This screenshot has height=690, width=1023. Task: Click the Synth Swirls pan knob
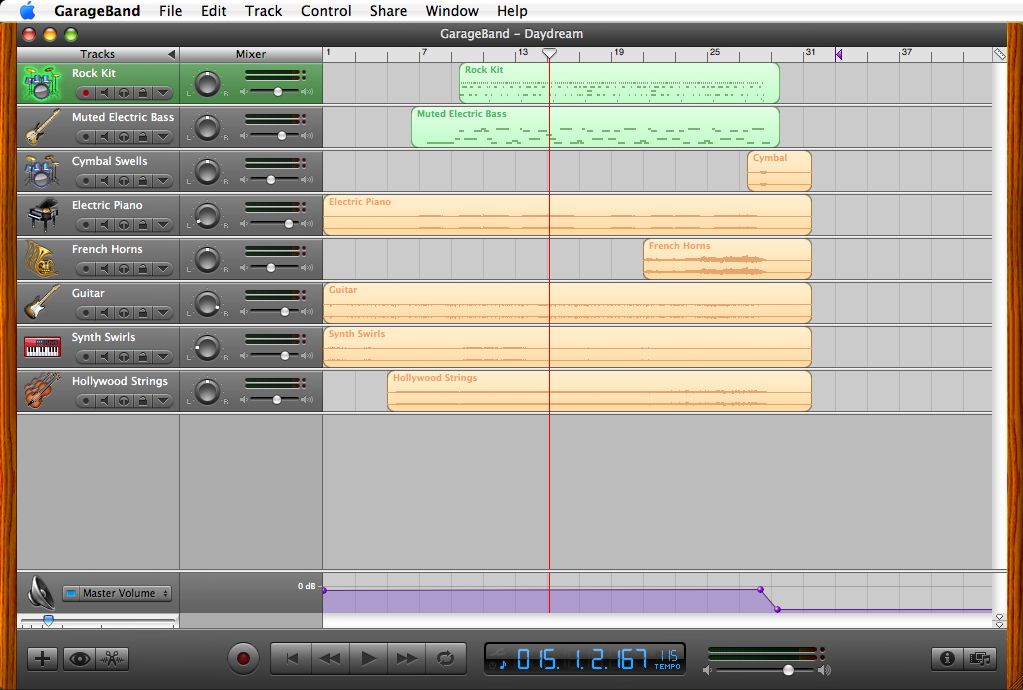(207, 348)
